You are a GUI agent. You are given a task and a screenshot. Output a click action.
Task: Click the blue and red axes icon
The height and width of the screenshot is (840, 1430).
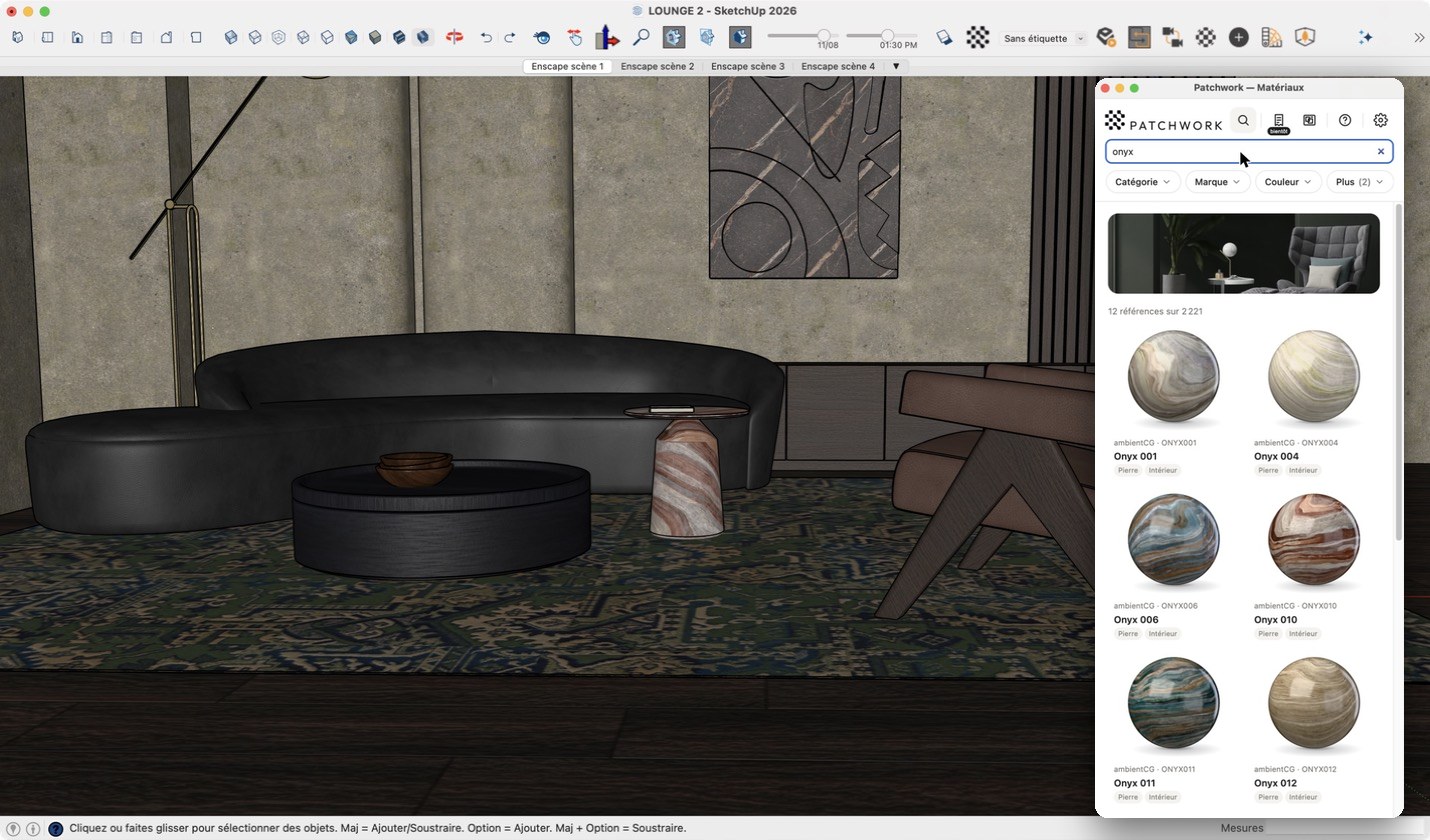607,37
